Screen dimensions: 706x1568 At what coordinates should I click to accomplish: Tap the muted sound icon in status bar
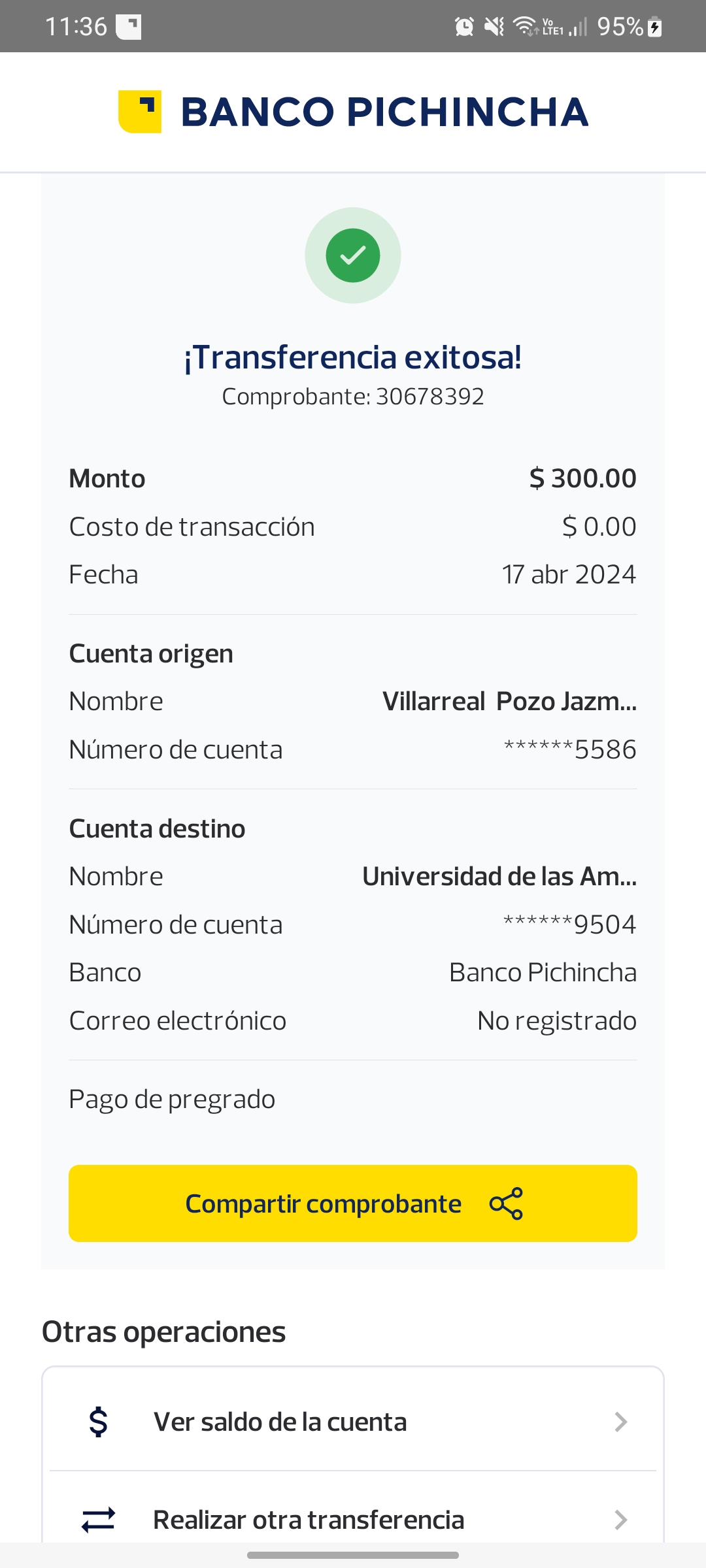point(494,27)
